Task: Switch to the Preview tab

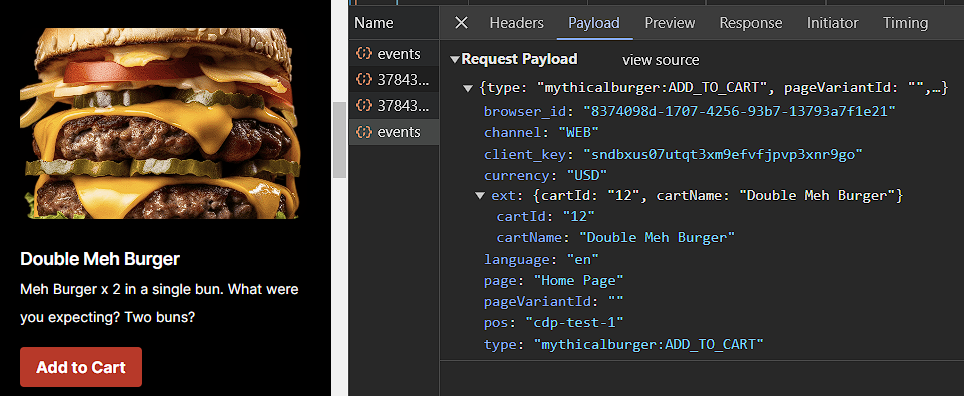Action: pyautogui.click(x=670, y=23)
